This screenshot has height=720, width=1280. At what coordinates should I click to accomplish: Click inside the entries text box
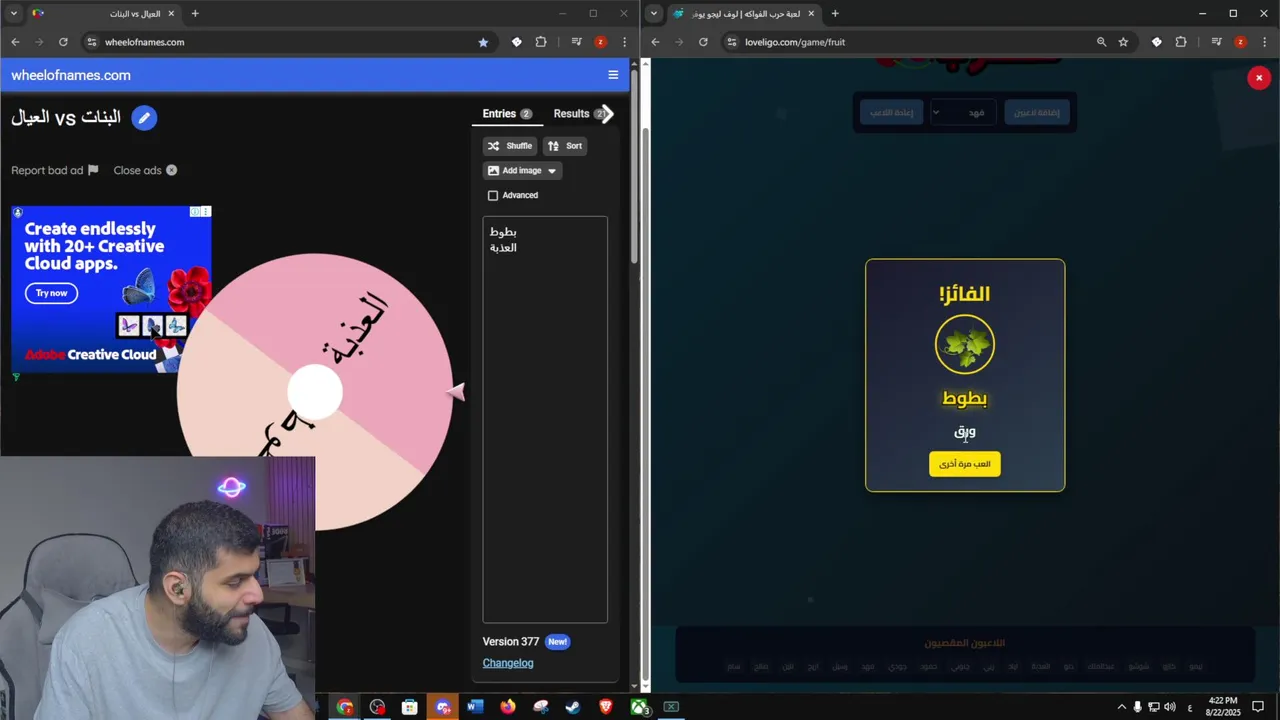pyautogui.click(x=545, y=420)
